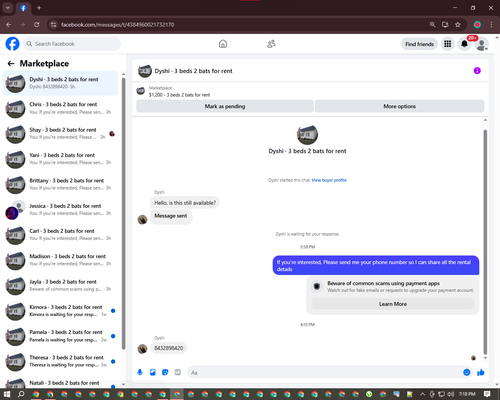Screen dimensions: 500x400
Task: Open the Facebook menu grid icon
Action: [x=448, y=44]
